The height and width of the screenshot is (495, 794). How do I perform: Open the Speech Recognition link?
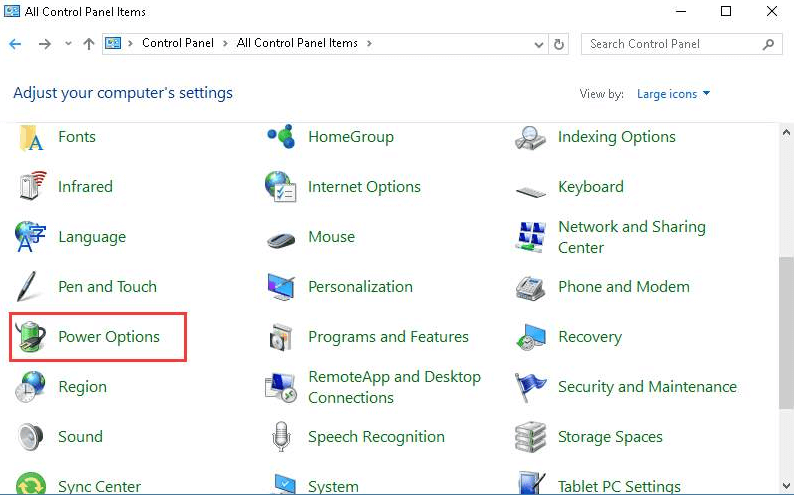376,436
